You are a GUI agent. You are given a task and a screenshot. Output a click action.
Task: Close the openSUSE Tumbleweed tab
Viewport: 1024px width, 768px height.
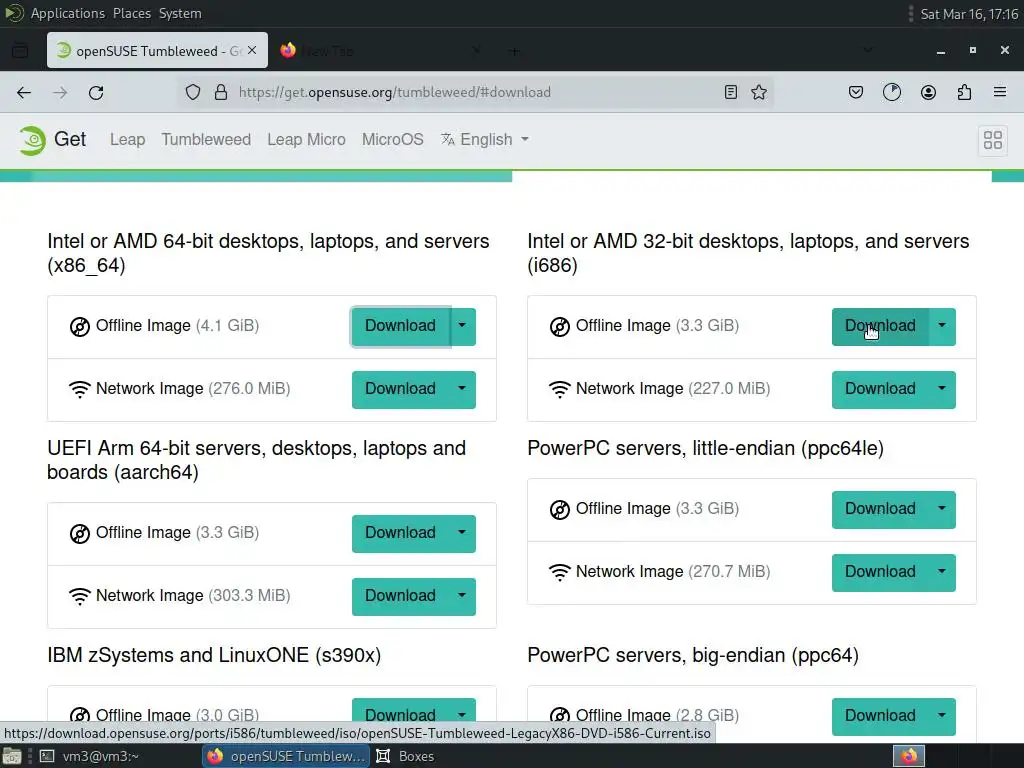pyautogui.click(x=252, y=50)
